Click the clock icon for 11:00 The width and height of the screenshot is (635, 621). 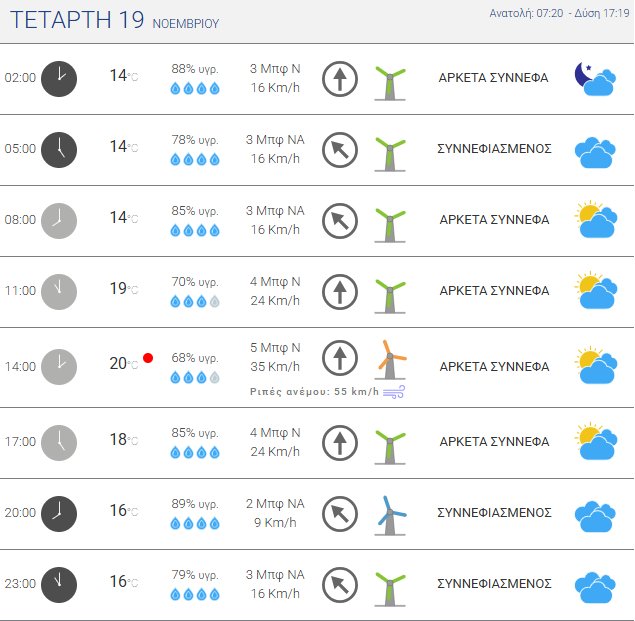[59, 291]
